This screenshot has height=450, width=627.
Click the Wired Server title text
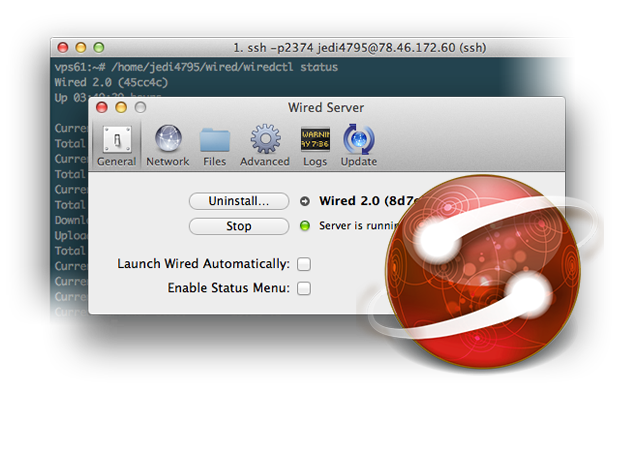point(326,108)
